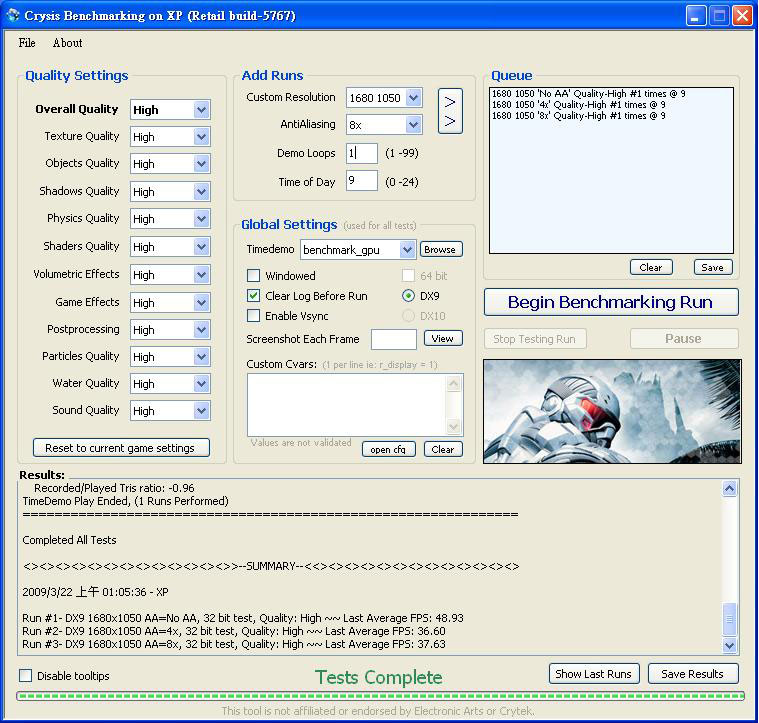The width and height of the screenshot is (759, 723).
Task: Check Disable tooltips
Action: (x=26, y=676)
